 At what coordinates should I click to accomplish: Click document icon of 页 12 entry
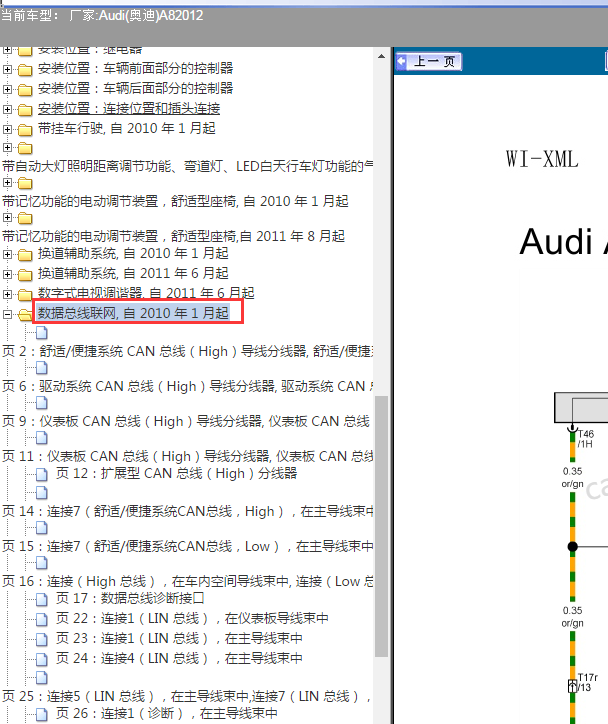click(x=42, y=474)
